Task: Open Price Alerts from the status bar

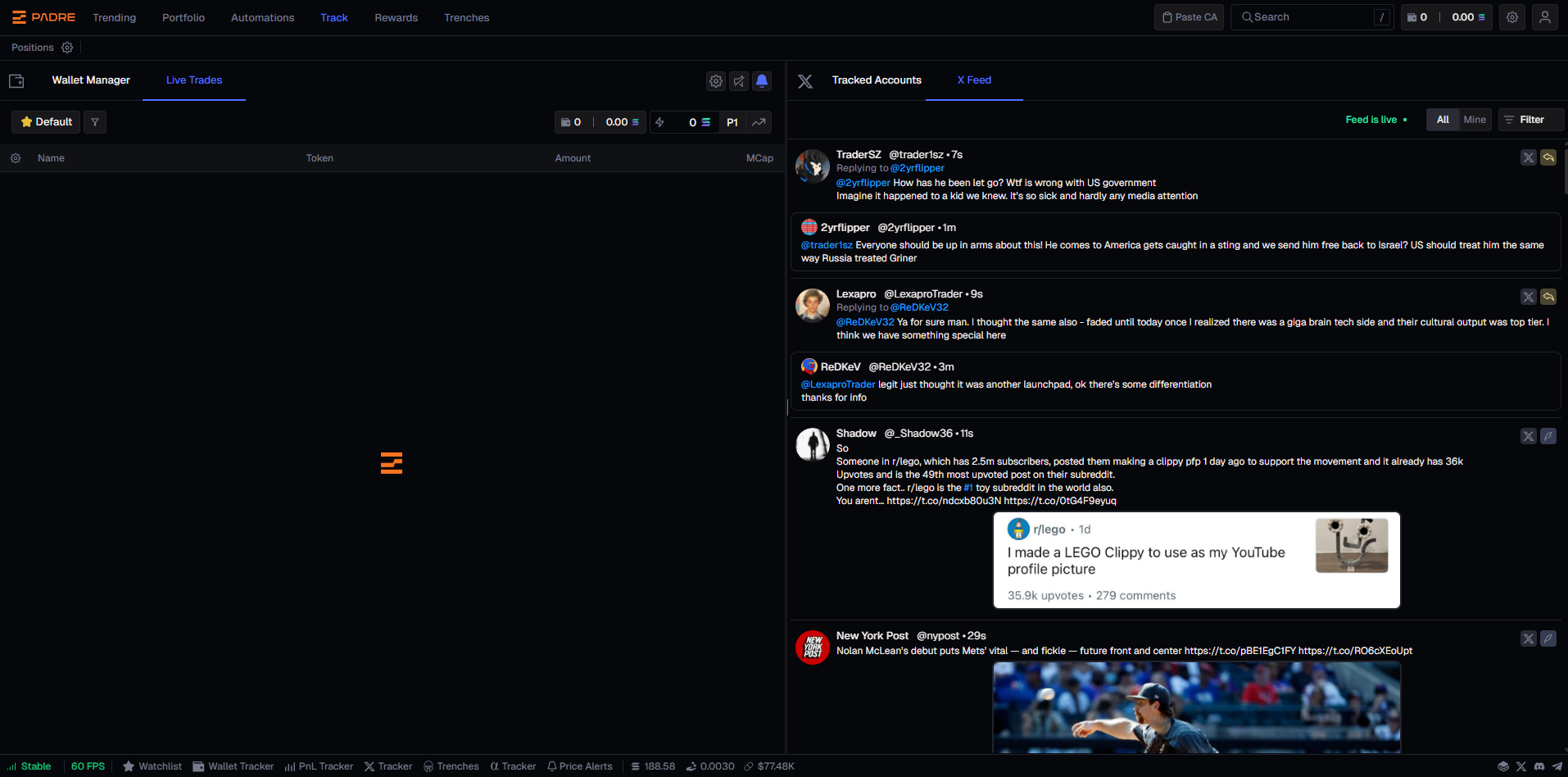Action: (579, 766)
